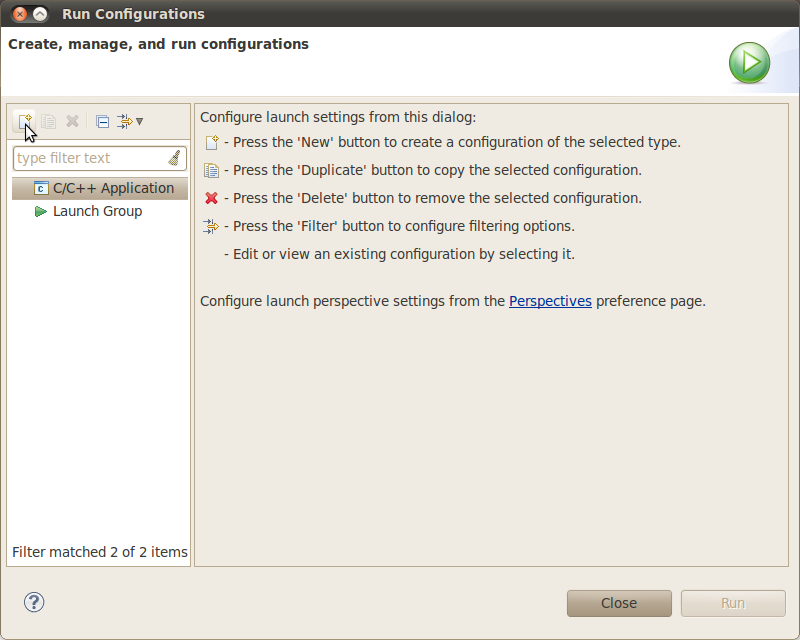Viewport: 800px width, 640px height.
Task: Click the grayed Delete configuration toolbar icon
Action: tap(72, 121)
